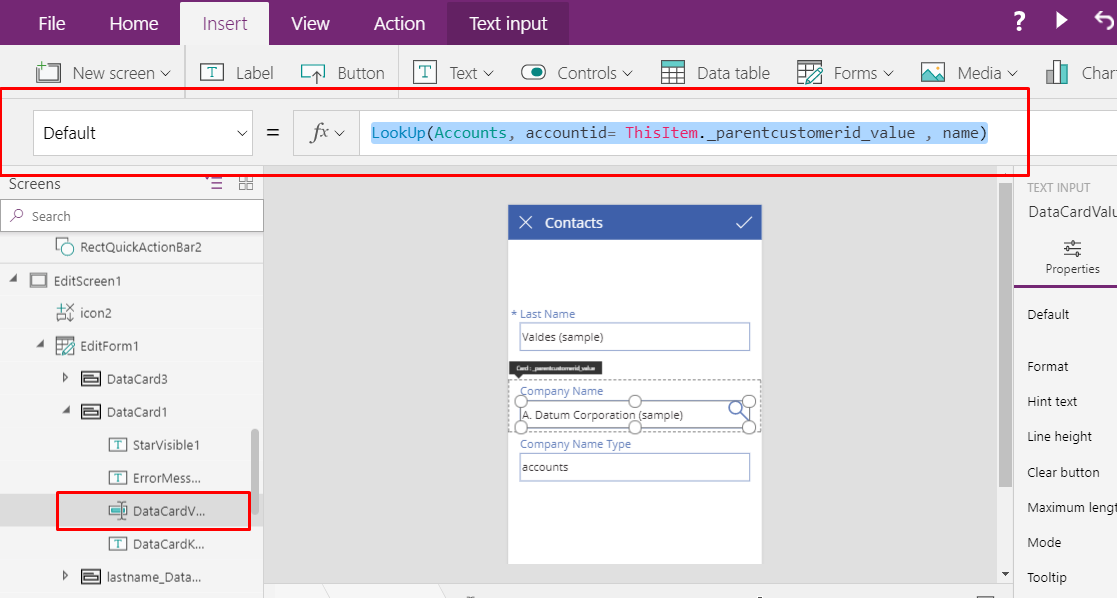1117x598 pixels.
Task: Switch Screens pane to tree list view
Action: [214, 184]
